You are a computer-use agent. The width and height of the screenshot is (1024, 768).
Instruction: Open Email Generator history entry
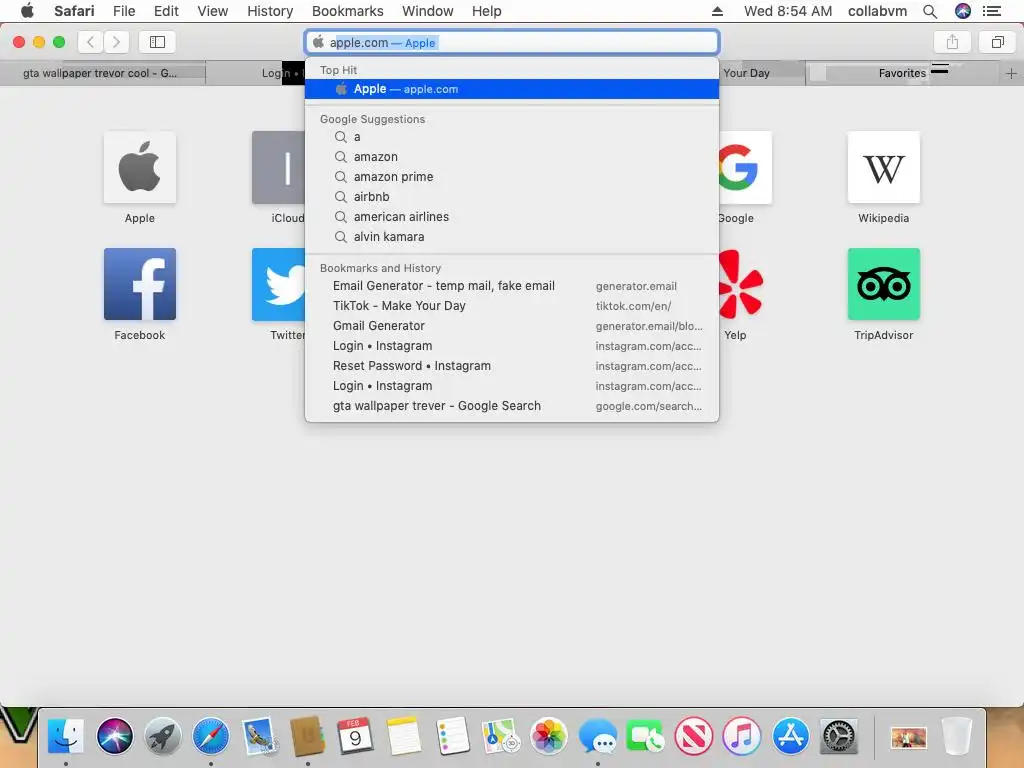[x=512, y=286]
